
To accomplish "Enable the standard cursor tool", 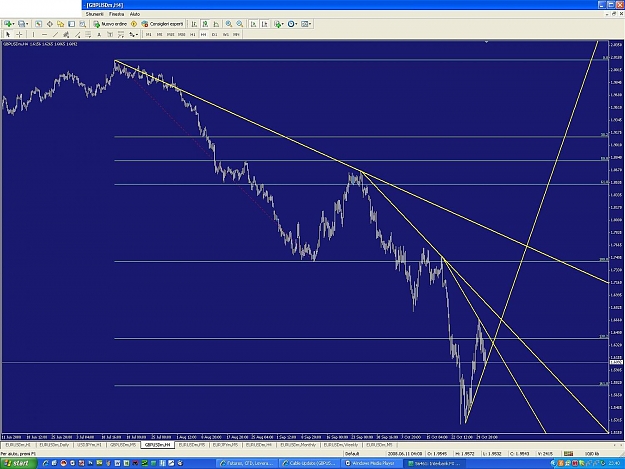I will pos(8,34).
